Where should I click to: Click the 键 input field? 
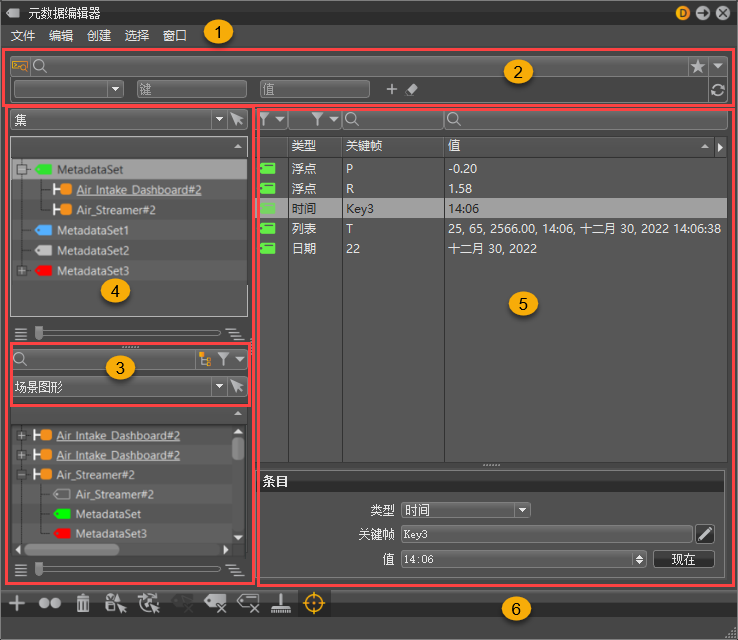point(192,89)
